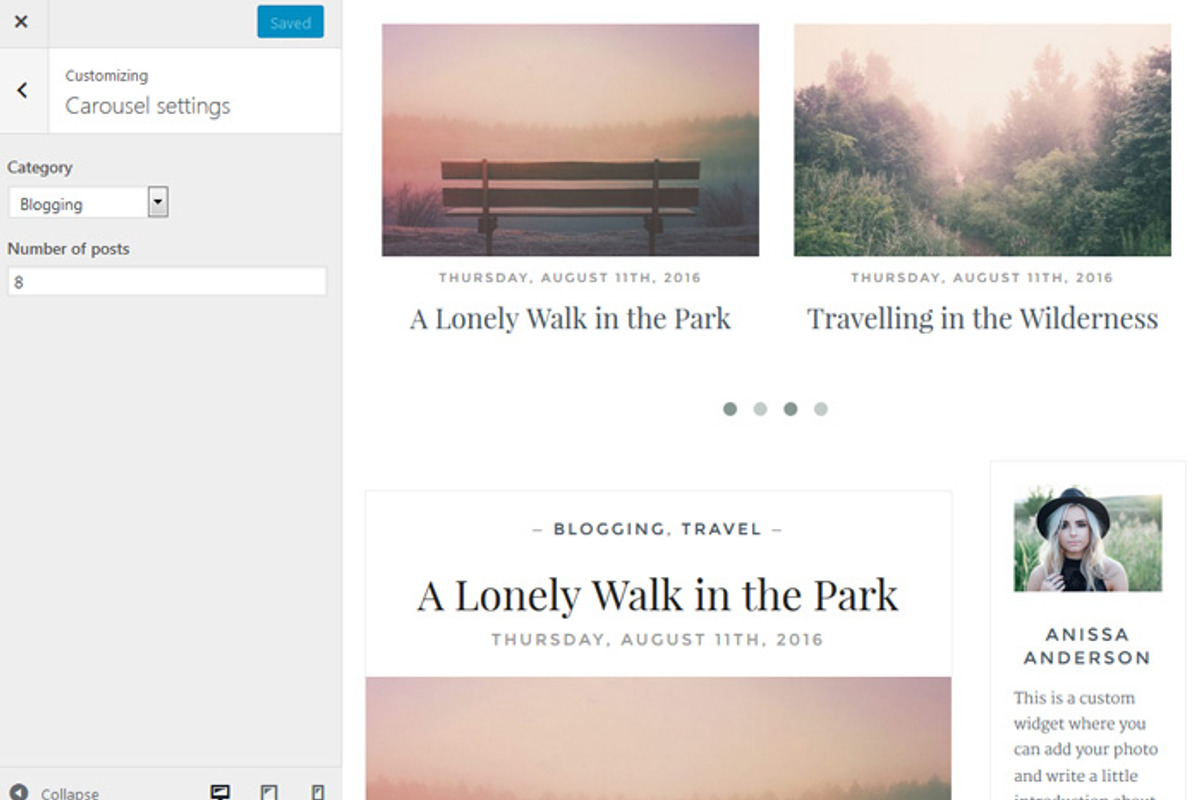The width and height of the screenshot is (1200, 800).
Task: Click the second carousel dot indicator
Action: (760, 409)
